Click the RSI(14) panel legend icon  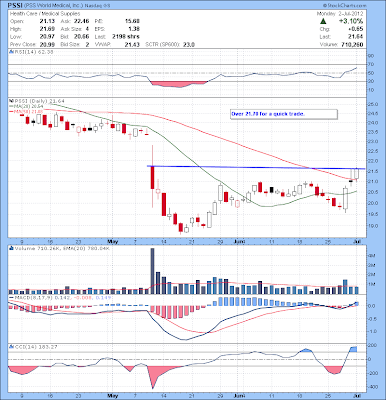[11, 52]
